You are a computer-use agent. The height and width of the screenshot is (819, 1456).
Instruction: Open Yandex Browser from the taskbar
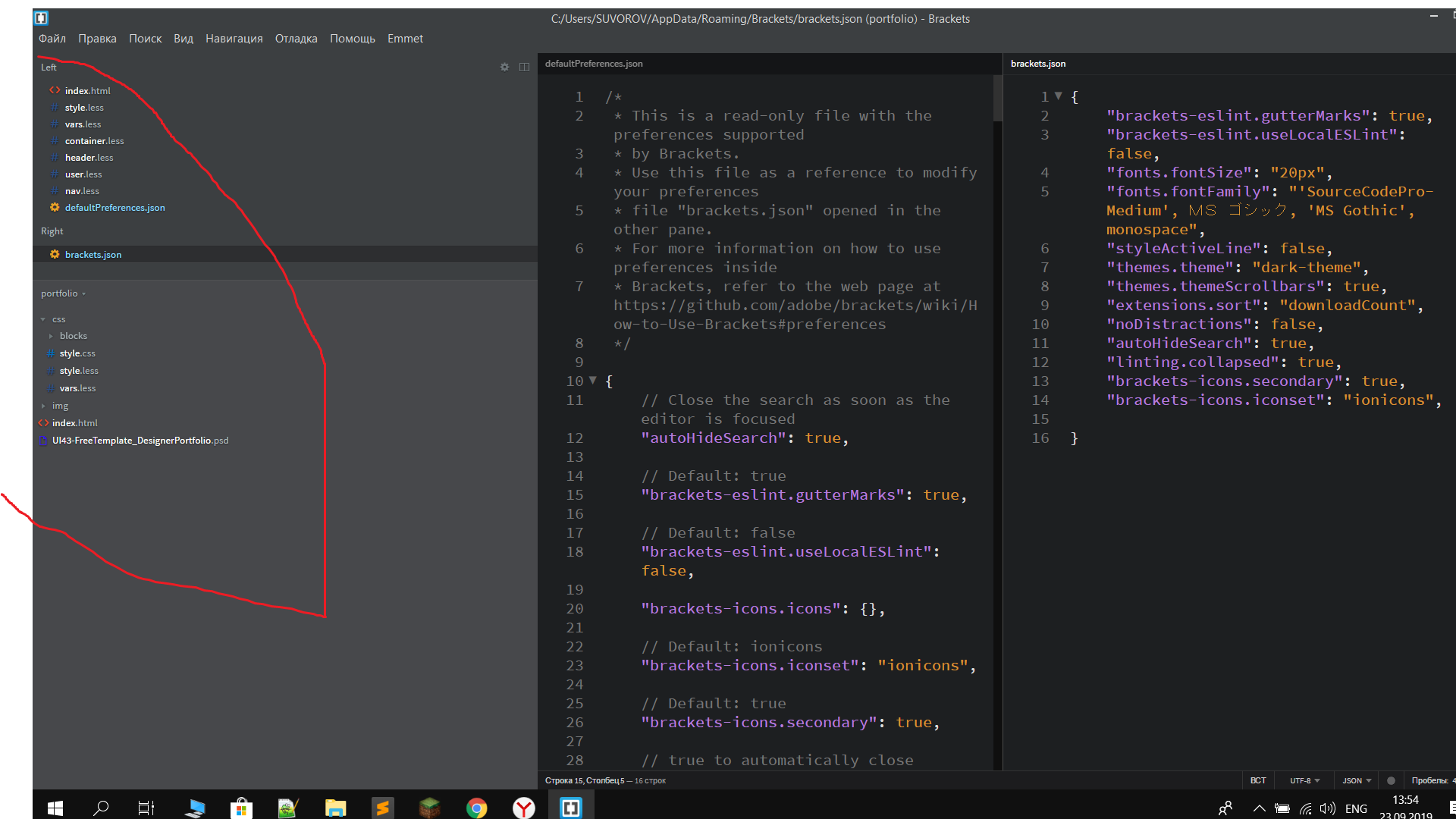(x=523, y=808)
